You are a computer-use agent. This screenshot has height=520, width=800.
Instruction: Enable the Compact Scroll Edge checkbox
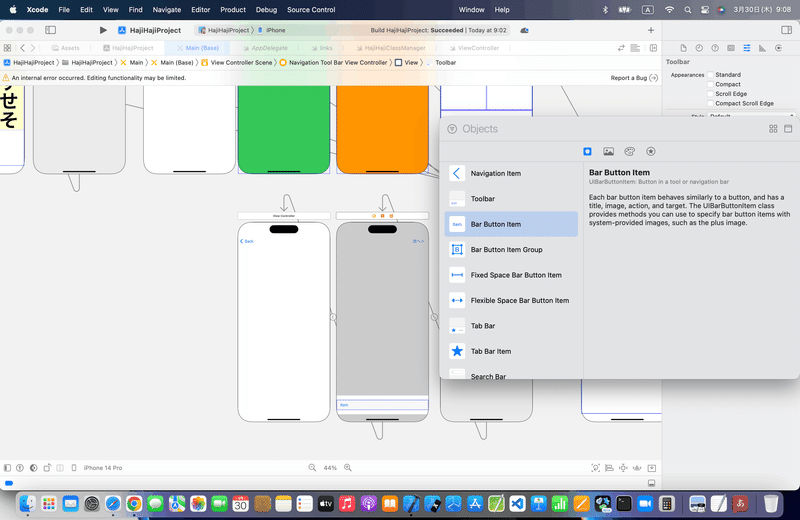click(710, 104)
